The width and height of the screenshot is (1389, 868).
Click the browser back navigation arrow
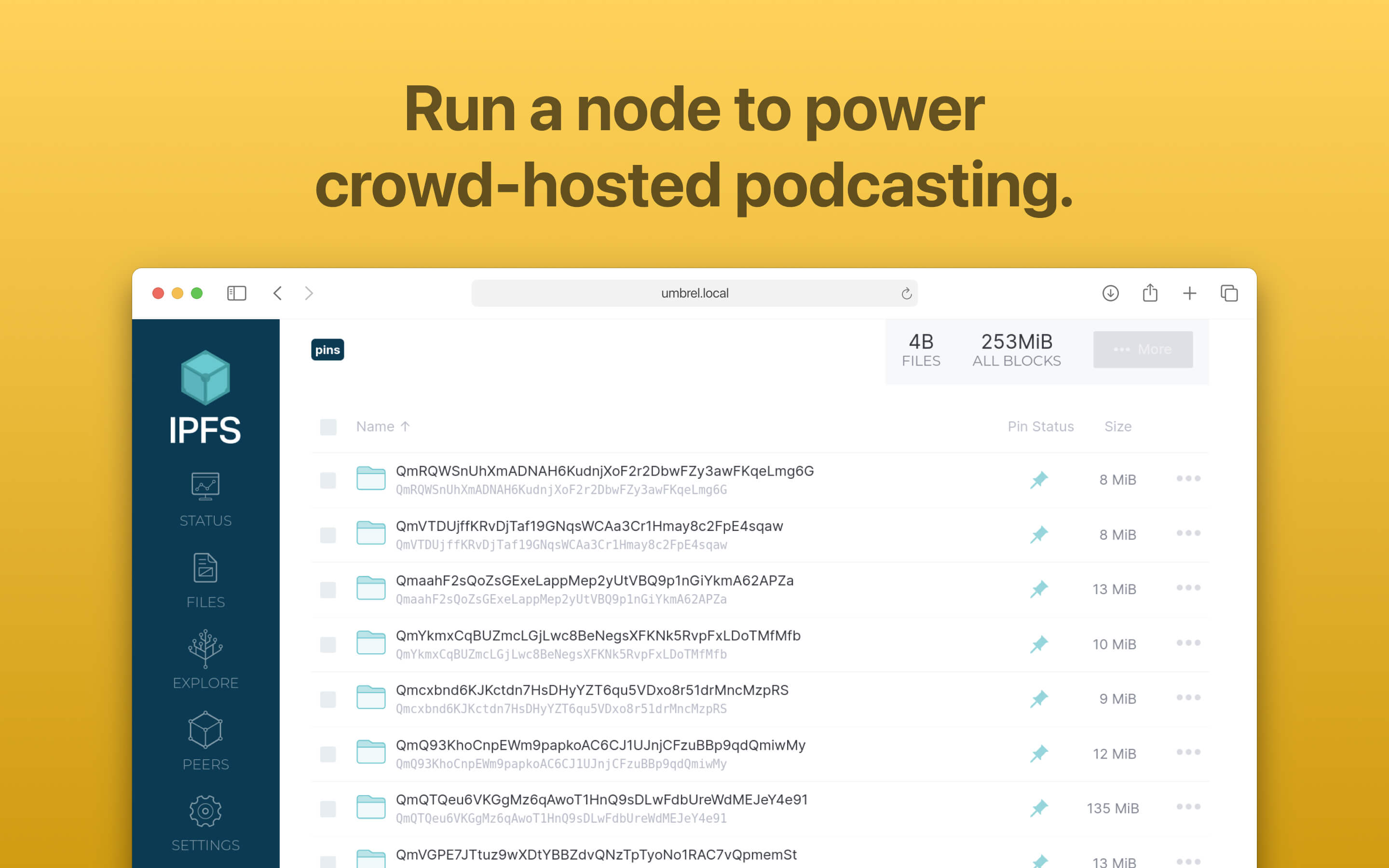coord(277,293)
